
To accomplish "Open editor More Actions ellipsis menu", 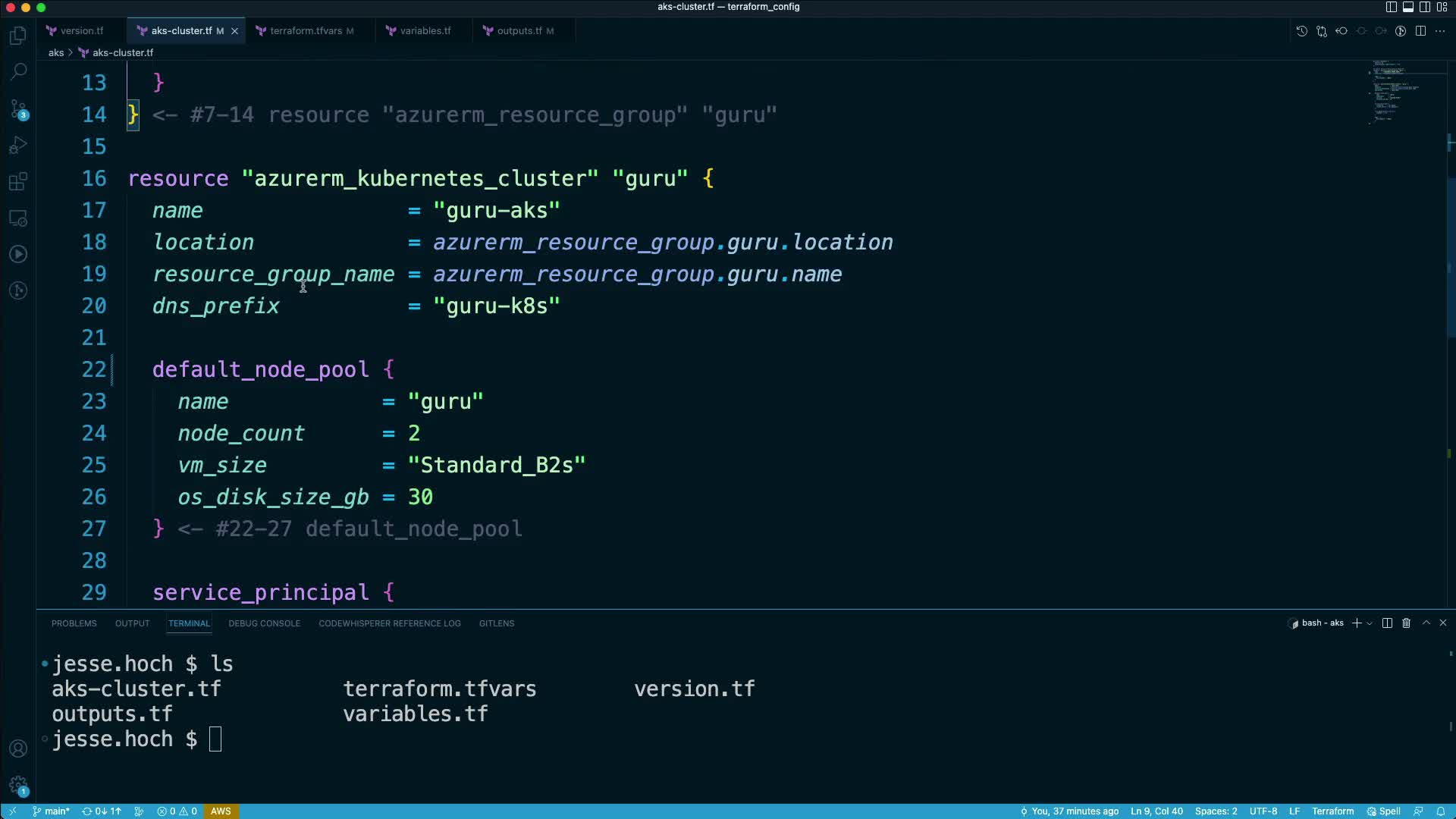I will pyautogui.click(x=1440, y=31).
